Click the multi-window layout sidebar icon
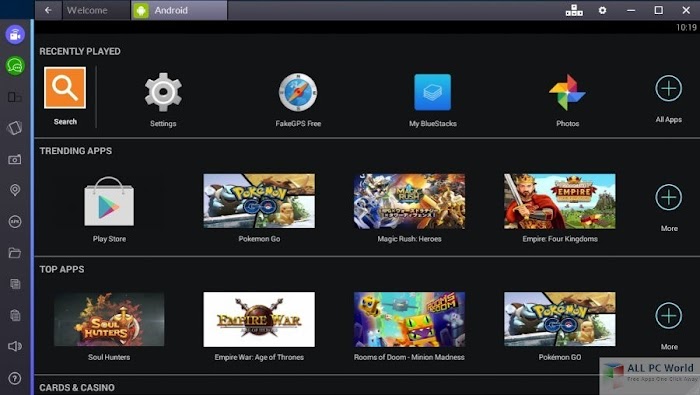700x395 pixels. coord(15,97)
